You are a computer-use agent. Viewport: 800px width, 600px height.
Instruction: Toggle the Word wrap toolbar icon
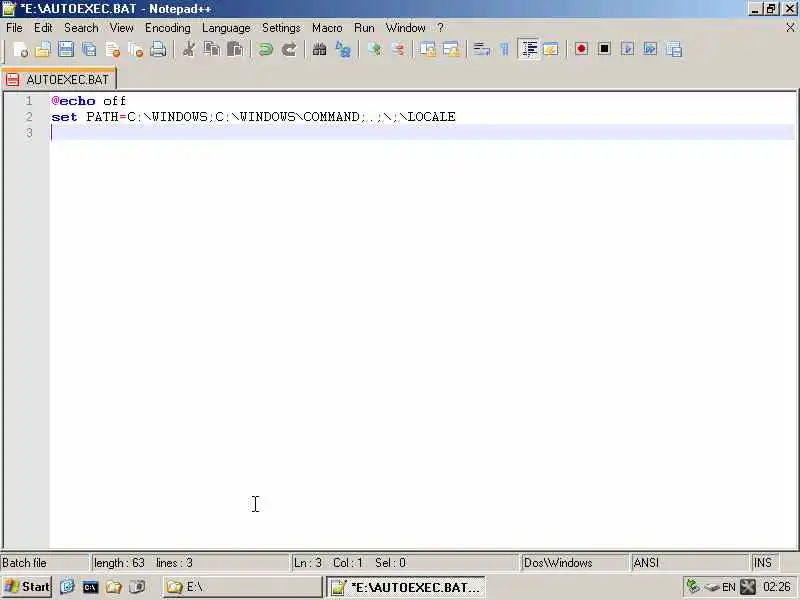coord(481,49)
